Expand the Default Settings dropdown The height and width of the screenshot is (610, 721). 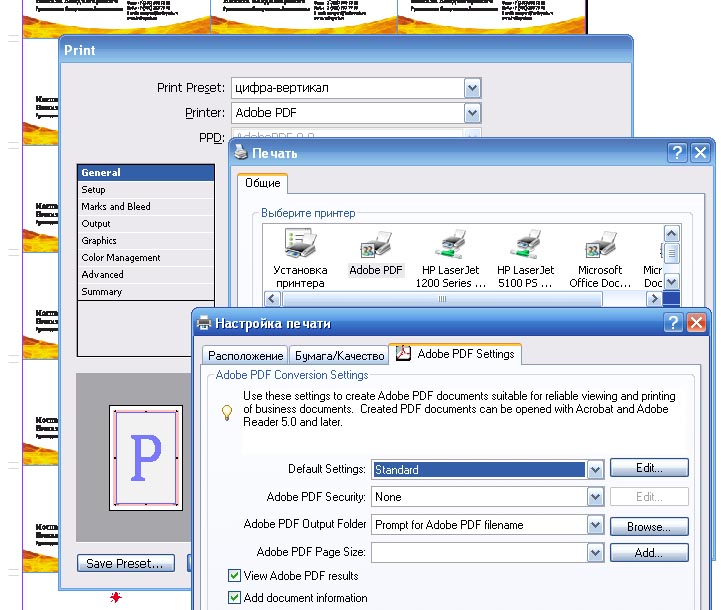595,470
